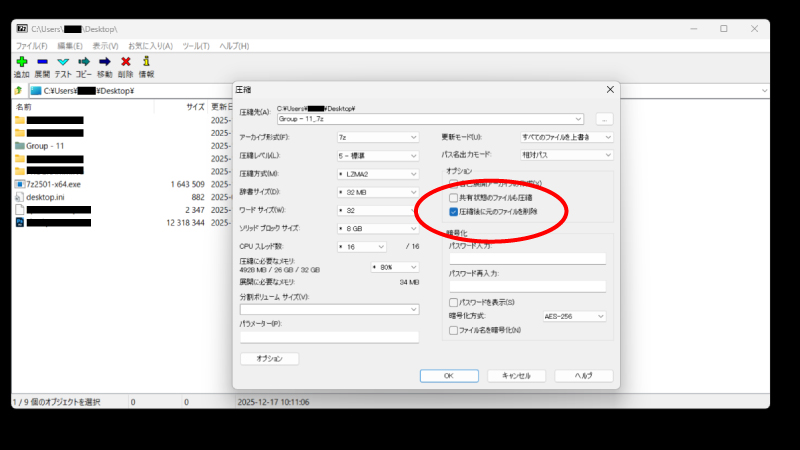Open the File (ファイル) menu
The width and height of the screenshot is (800, 450).
[32, 46]
